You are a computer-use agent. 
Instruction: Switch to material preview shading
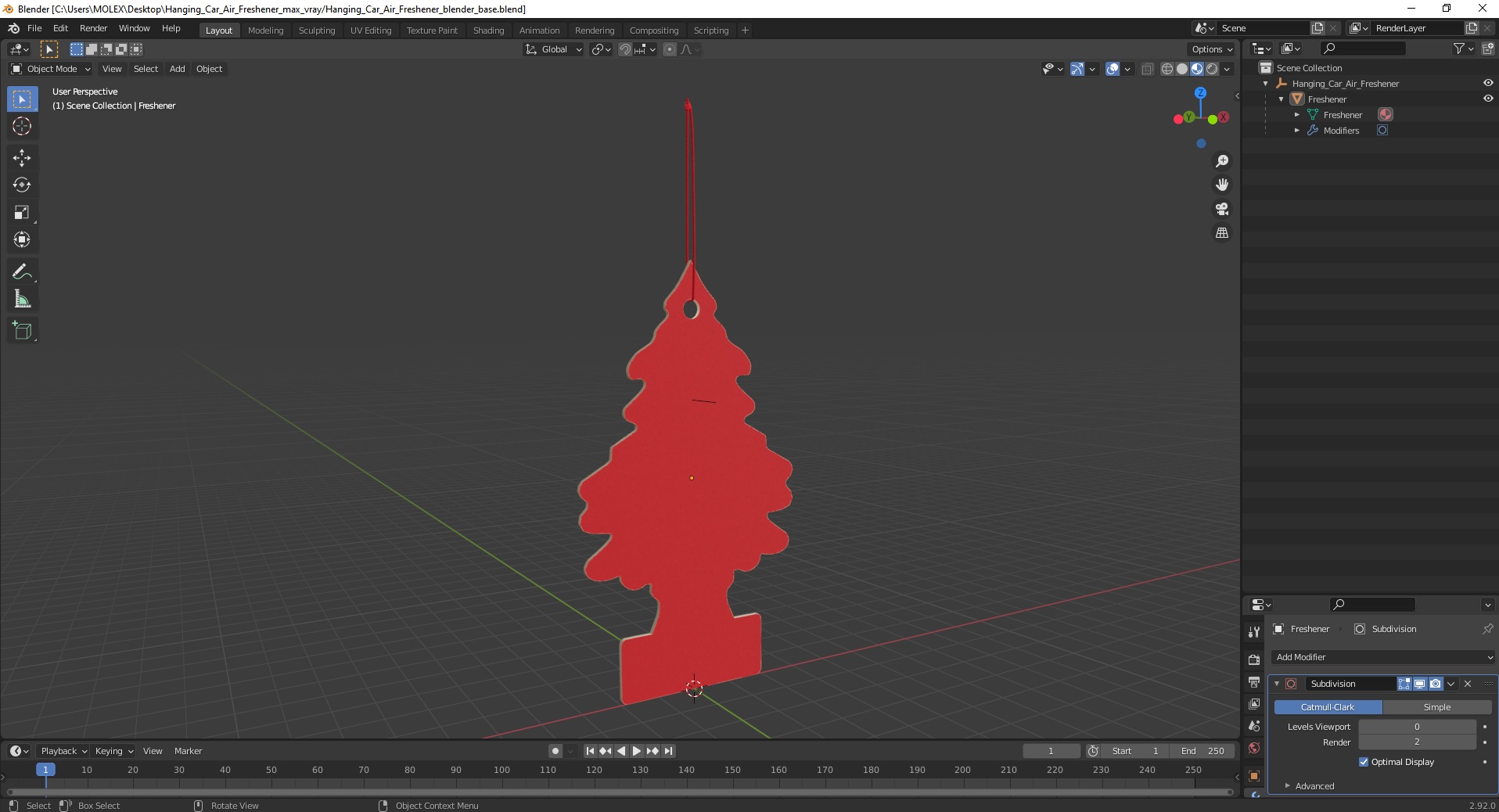(x=1197, y=69)
